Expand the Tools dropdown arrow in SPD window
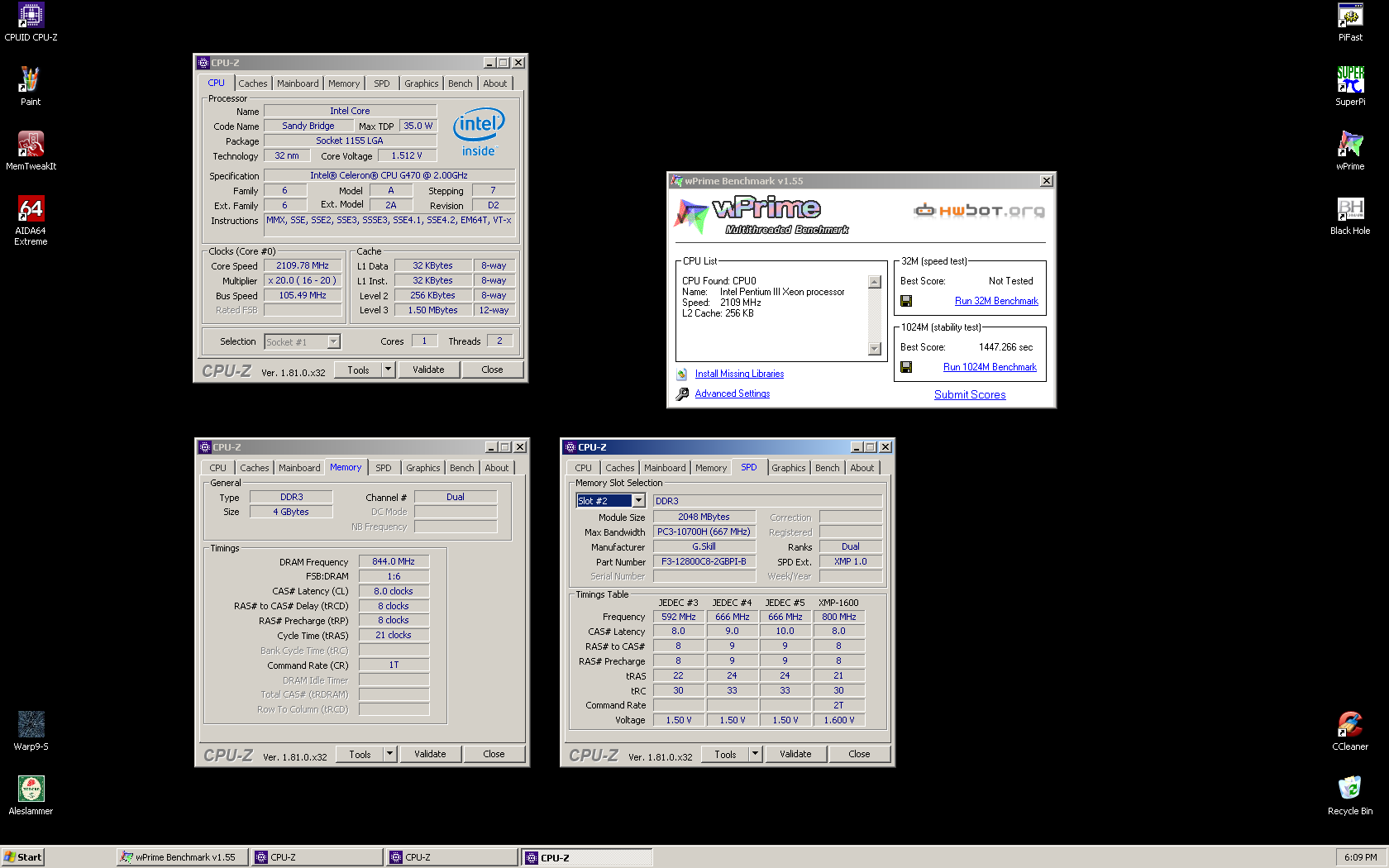This screenshot has height=868, width=1389. [755, 754]
